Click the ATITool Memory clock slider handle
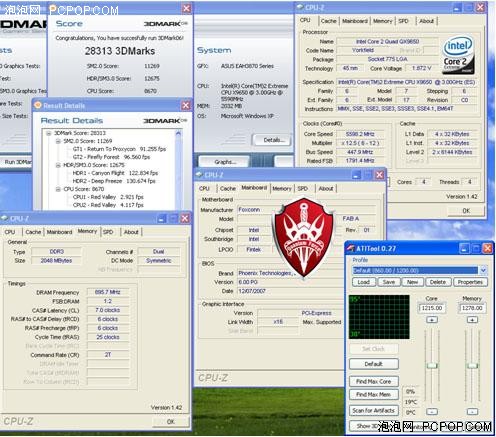496x437 pixels. (x=472, y=366)
